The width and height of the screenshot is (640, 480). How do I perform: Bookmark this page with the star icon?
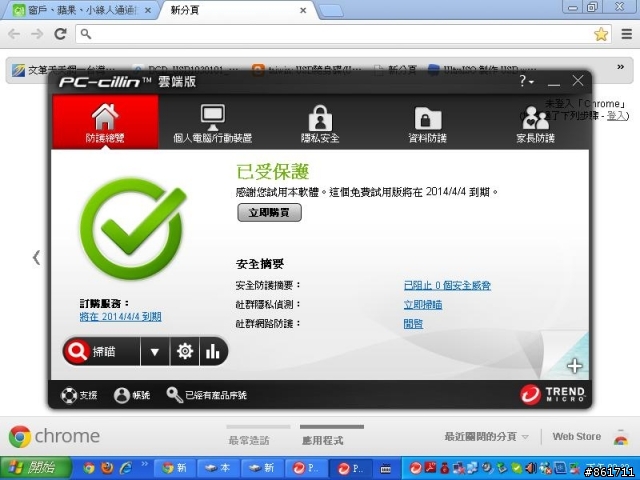tap(601, 34)
